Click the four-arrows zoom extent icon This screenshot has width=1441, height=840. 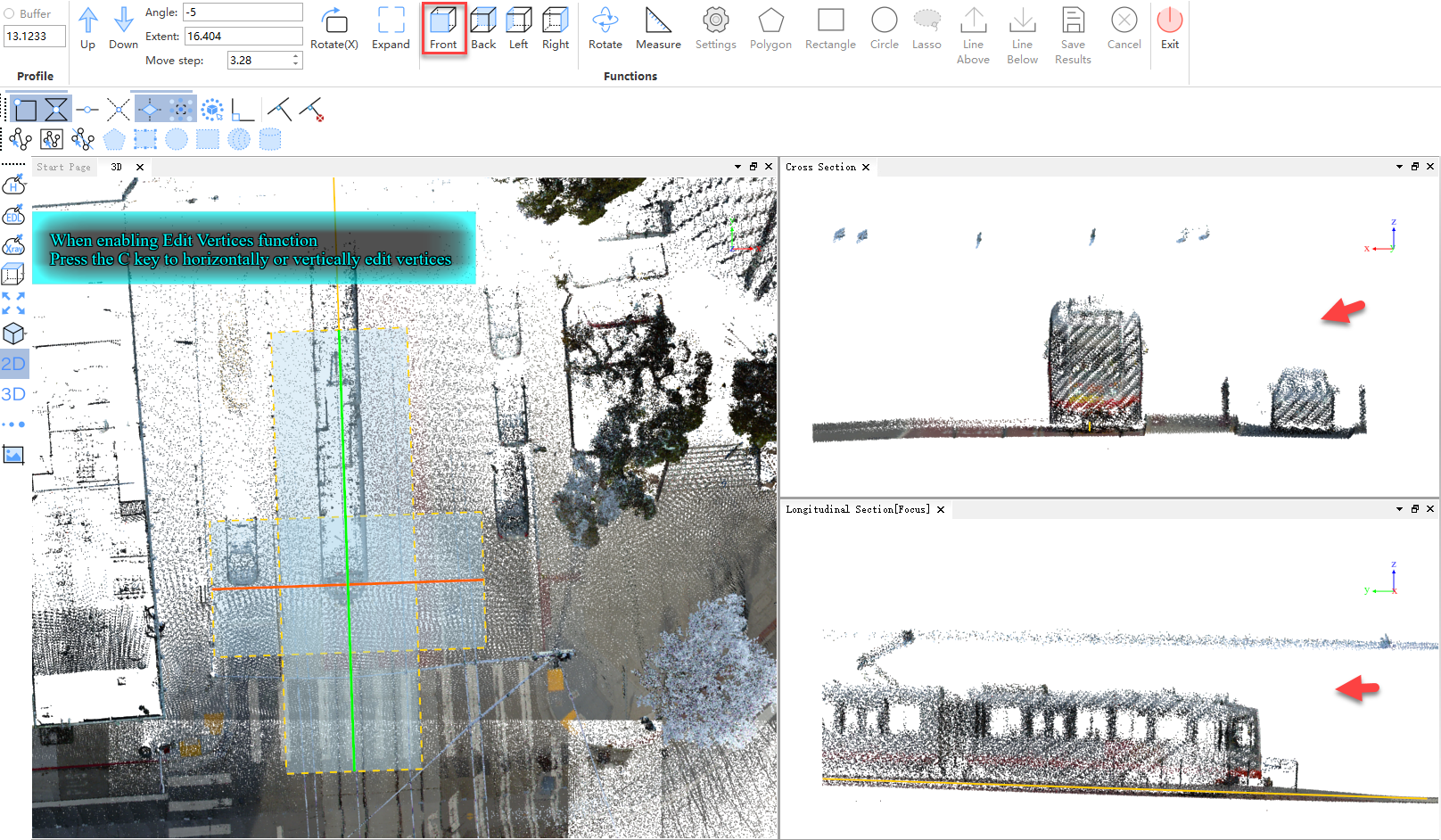(13, 303)
